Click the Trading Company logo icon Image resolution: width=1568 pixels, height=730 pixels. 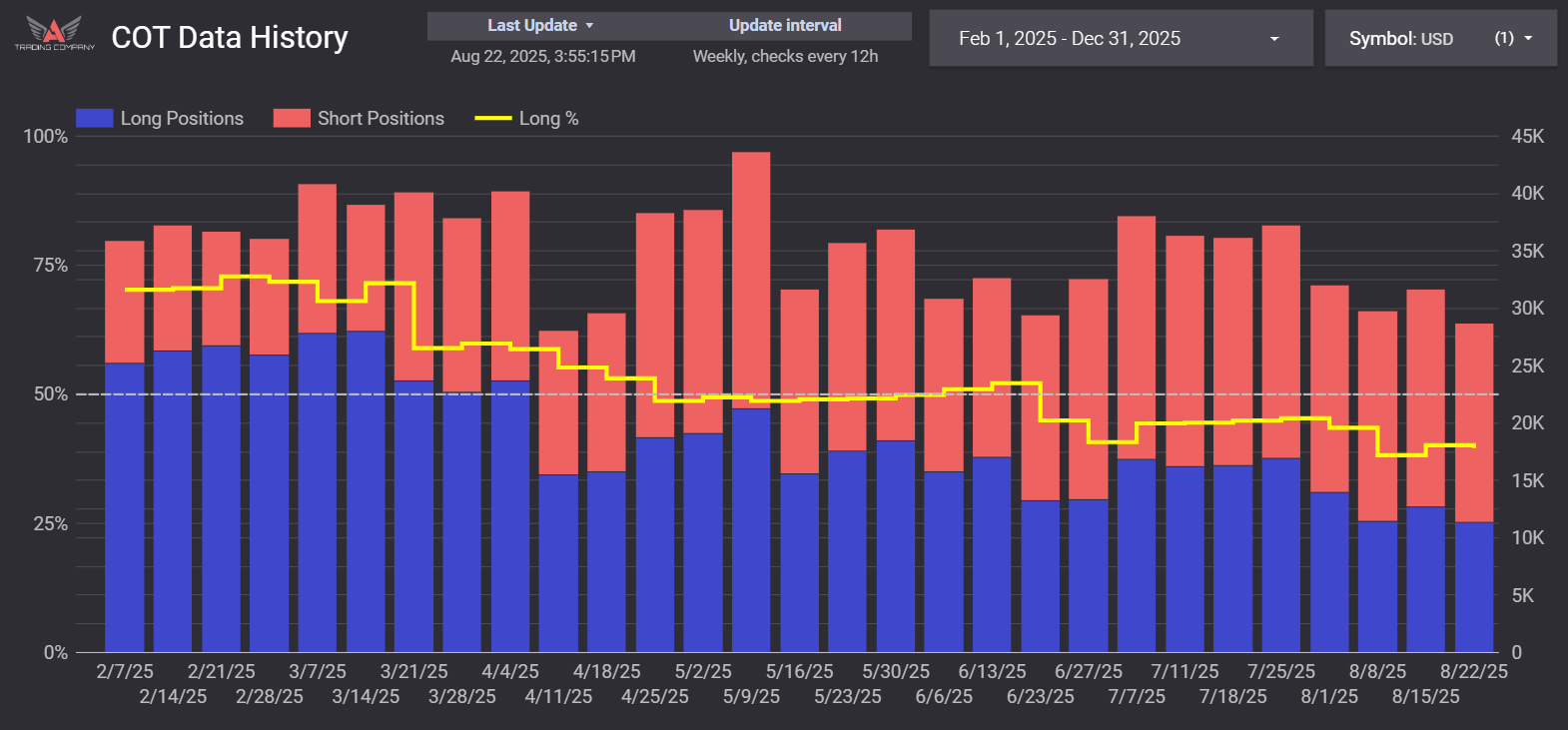coord(54,32)
